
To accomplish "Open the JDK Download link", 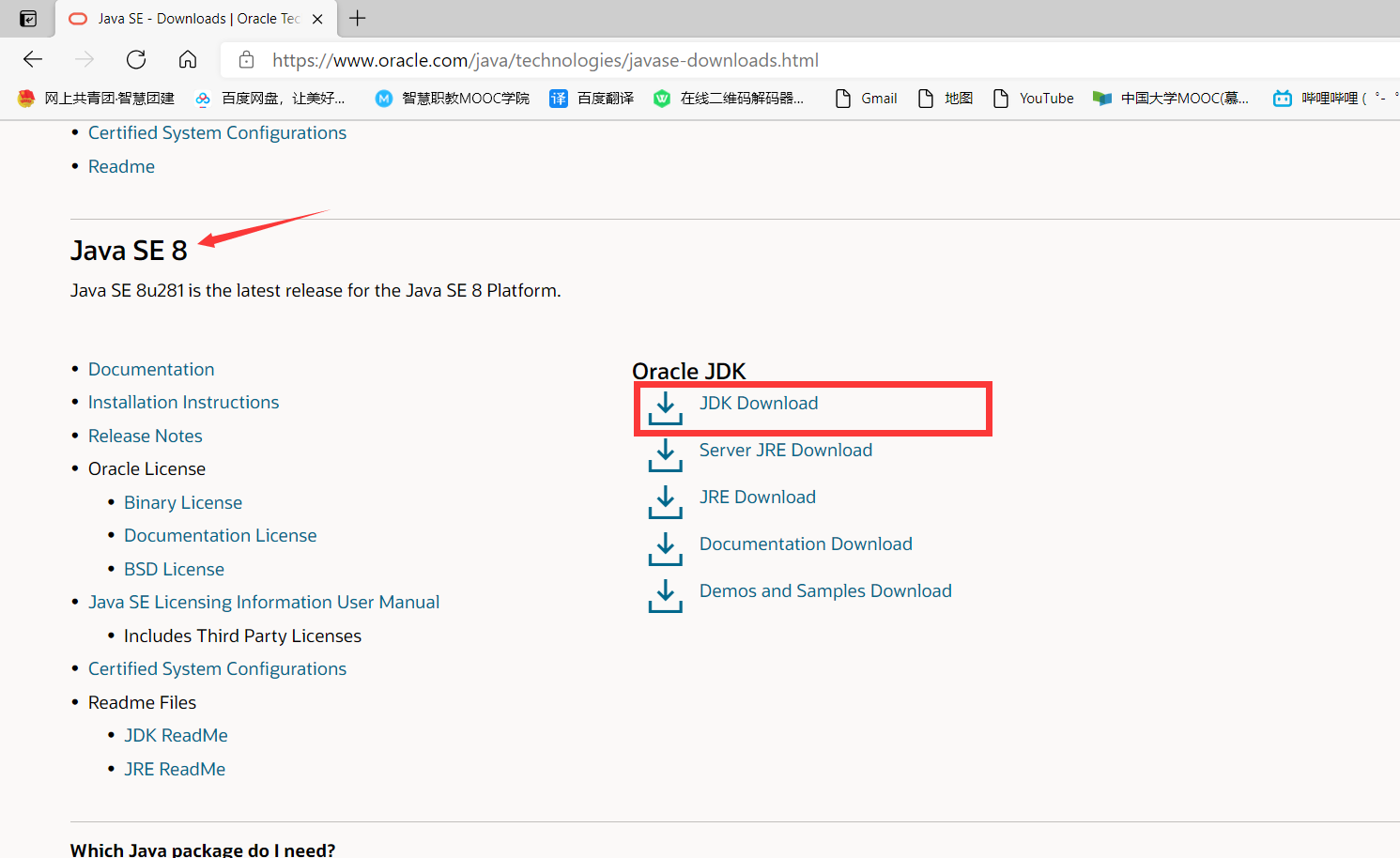I will coord(759,403).
